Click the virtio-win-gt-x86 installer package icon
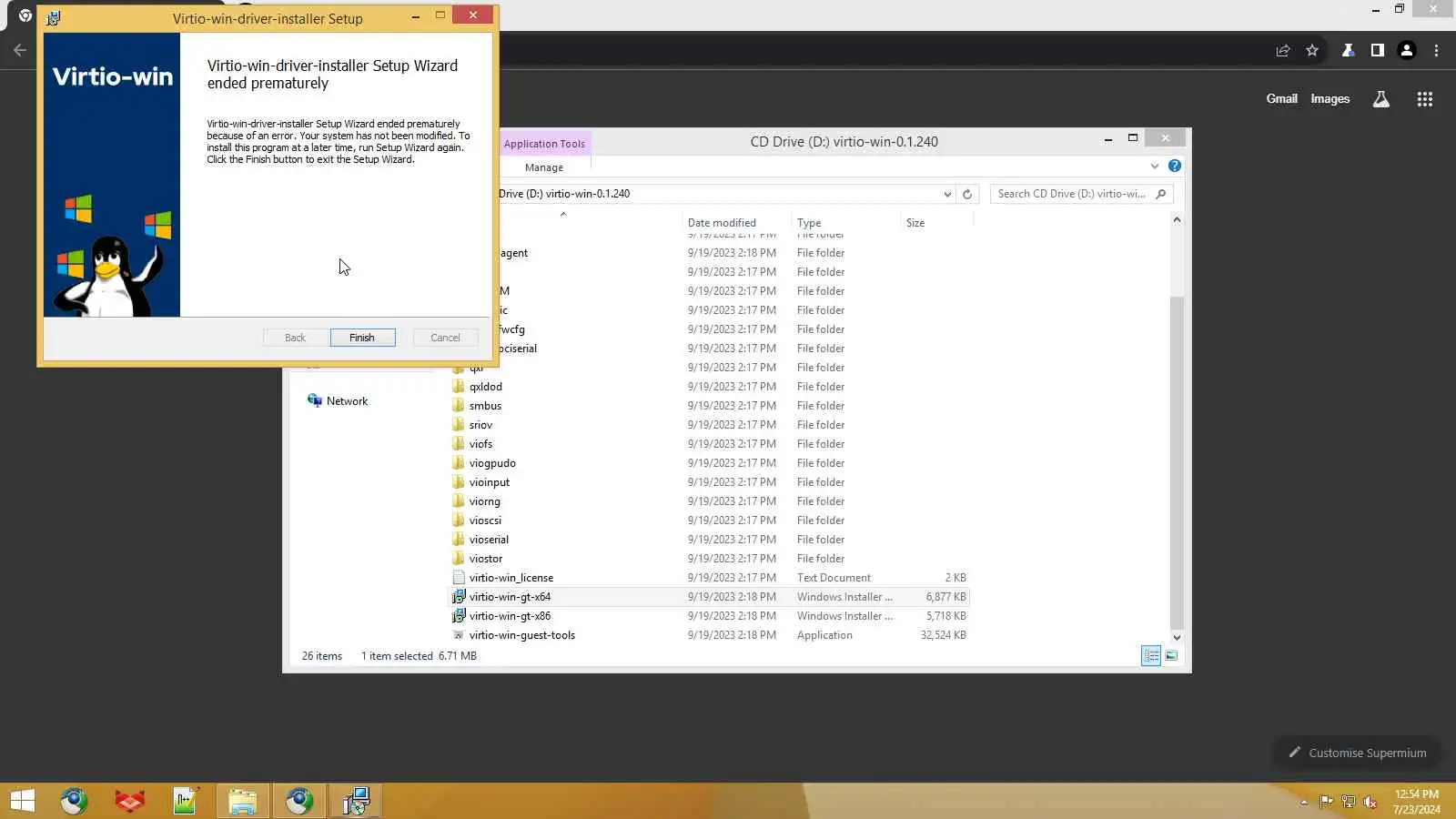 point(459,616)
